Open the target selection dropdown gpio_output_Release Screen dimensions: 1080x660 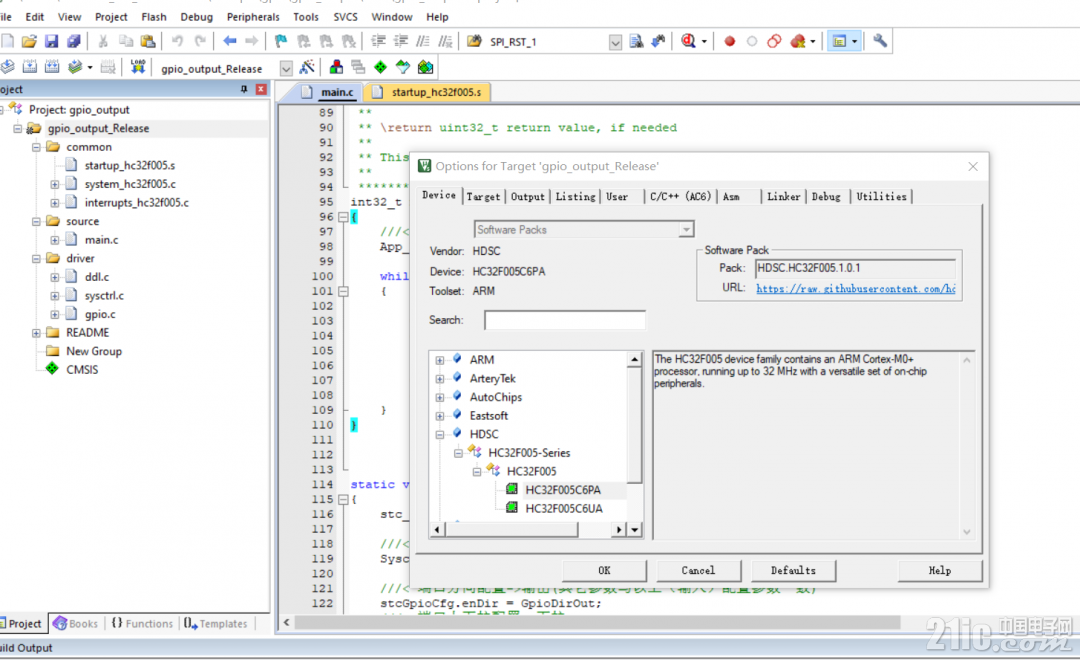[x=286, y=68]
